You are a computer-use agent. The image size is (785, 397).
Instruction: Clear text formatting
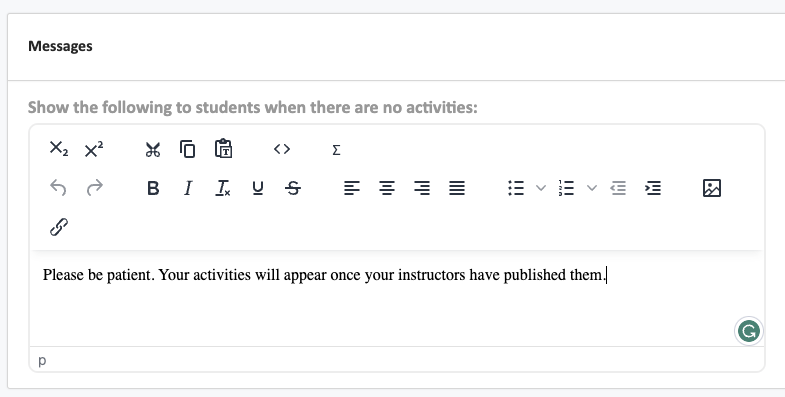[223, 188]
